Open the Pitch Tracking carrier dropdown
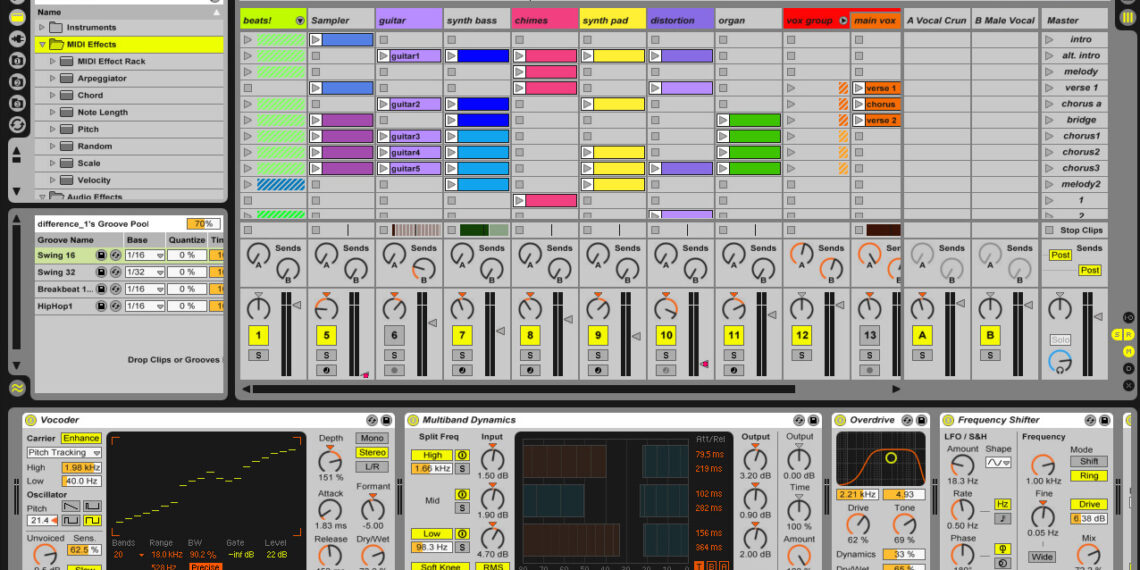Image resolution: width=1140 pixels, height=570 pixels. pyautogui.click(x=64, y=452)
